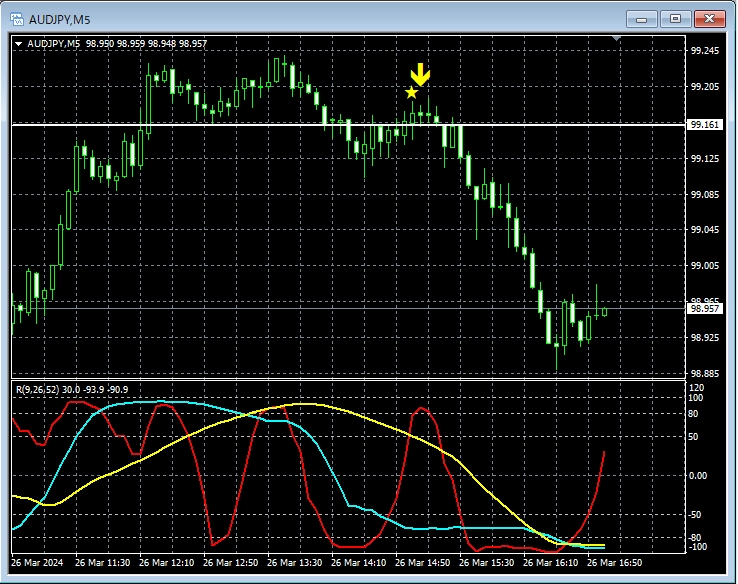Click the yellow down arrow signal marker
Viewport: 738px width, 584px height.
click(421, 74)
